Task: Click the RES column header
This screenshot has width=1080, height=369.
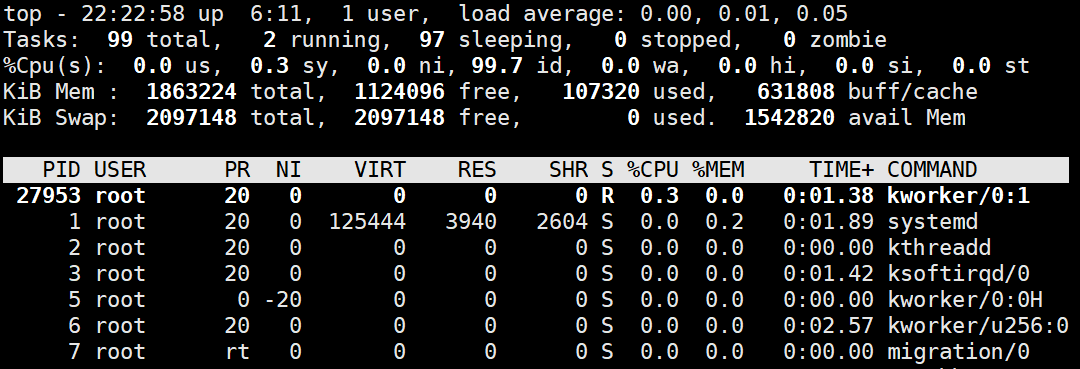Action: 477,169
